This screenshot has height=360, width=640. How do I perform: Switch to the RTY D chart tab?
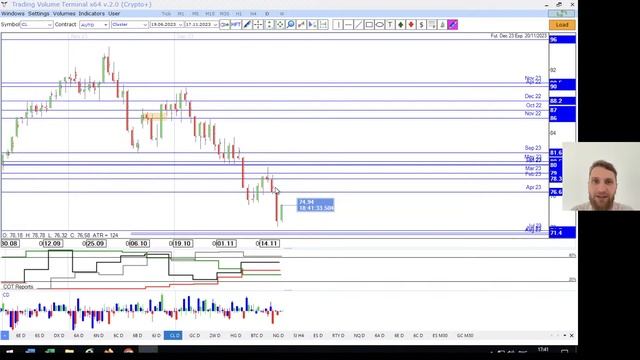click(x=338, y=336)
